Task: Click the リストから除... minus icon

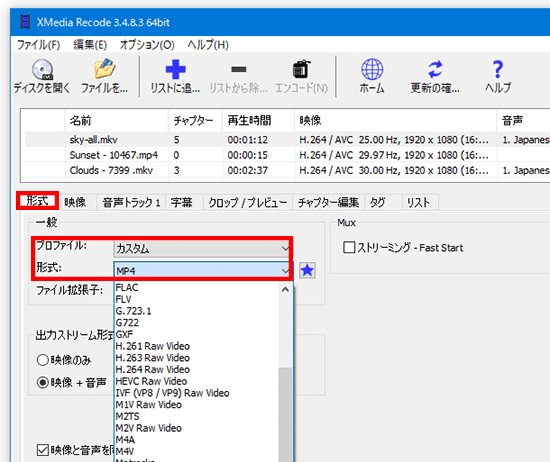Action: 239,76
